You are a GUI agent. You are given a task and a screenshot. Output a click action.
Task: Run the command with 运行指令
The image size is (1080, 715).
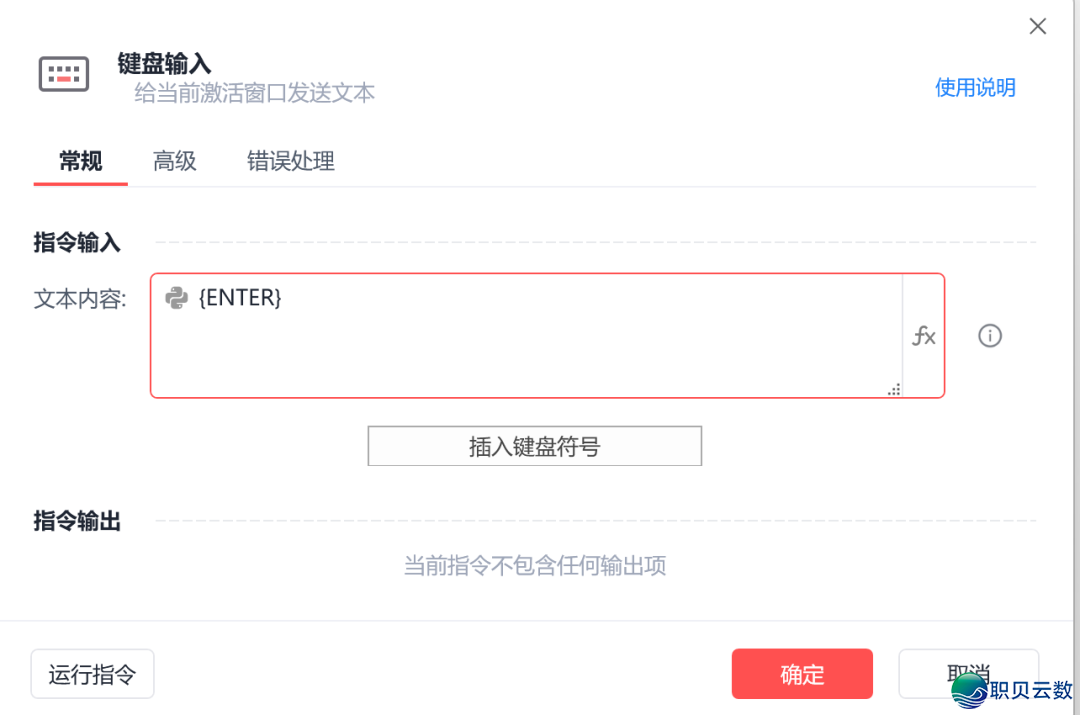point(92,674)
